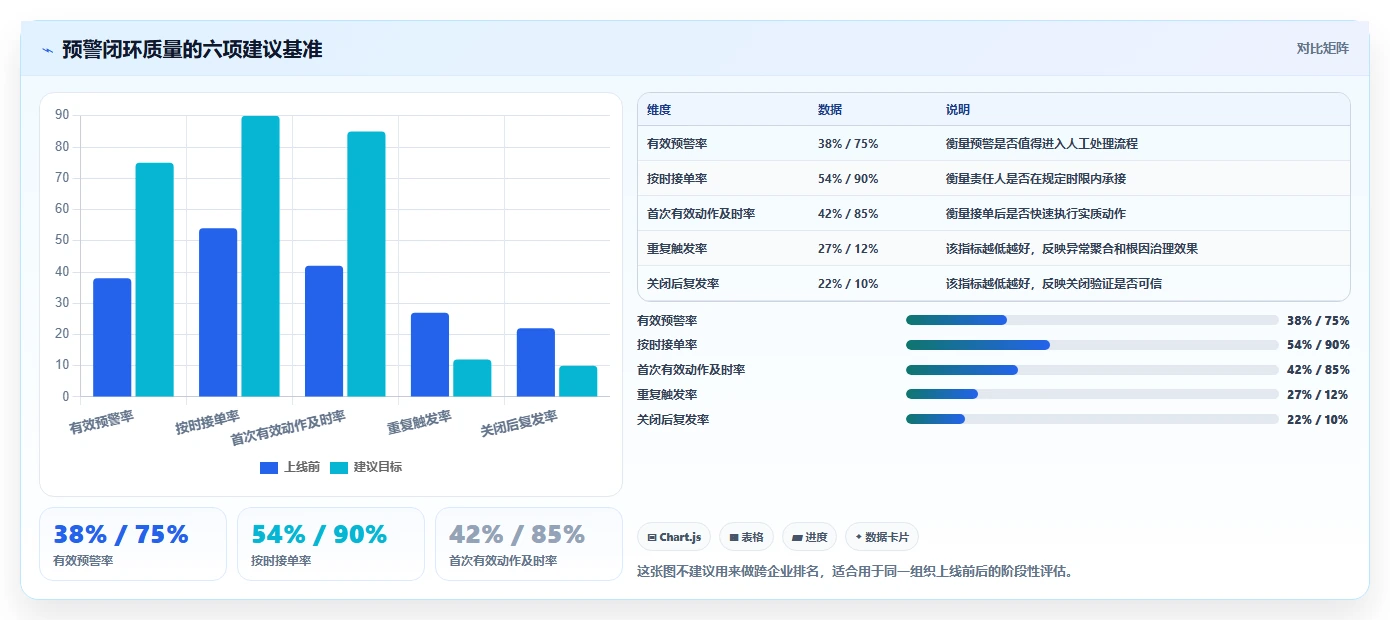This screenshot has height=620, width=1390.
Task: Click the blue 上线前 bar for 重复触发率
Action: coord(430,355)
